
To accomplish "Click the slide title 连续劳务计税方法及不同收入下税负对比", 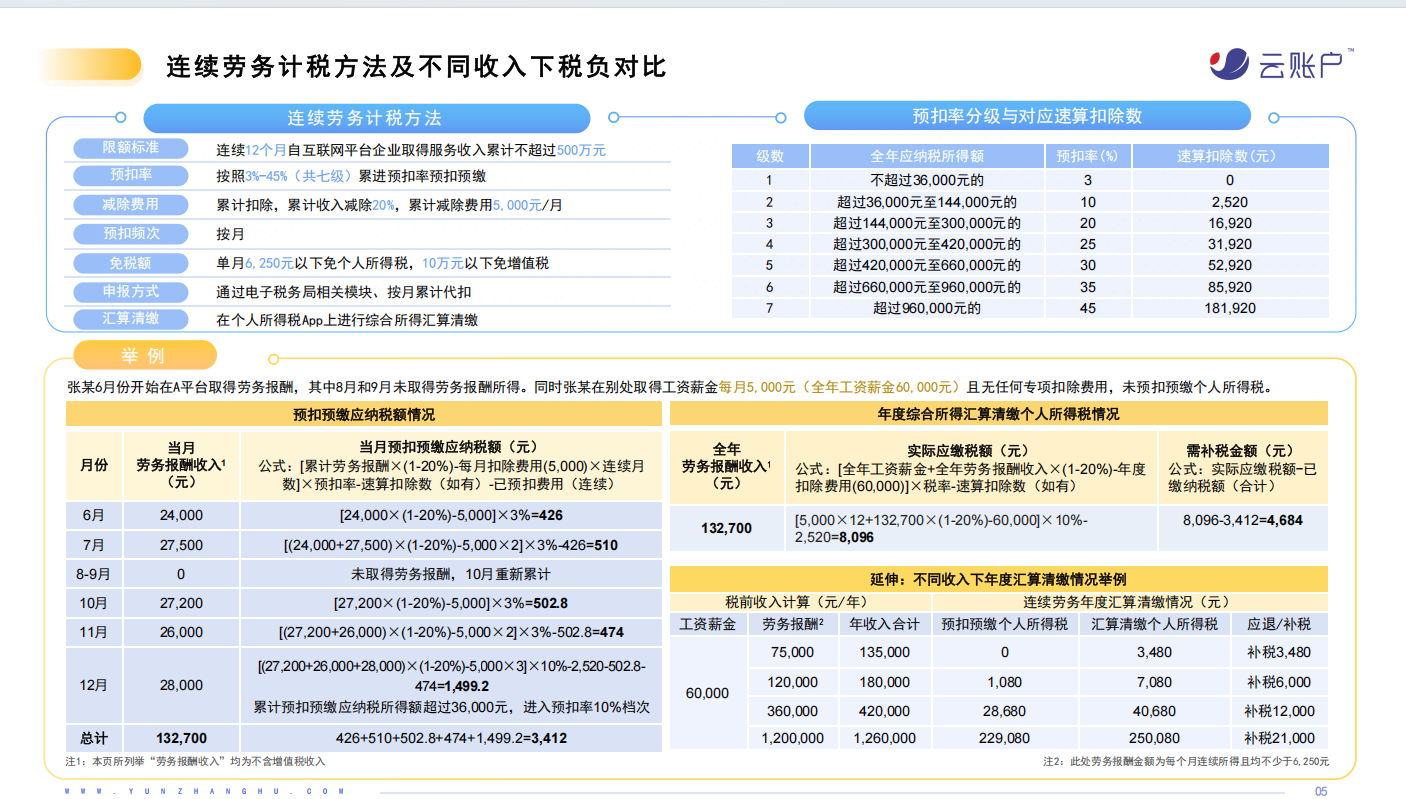I will click(x=416, y=67).
